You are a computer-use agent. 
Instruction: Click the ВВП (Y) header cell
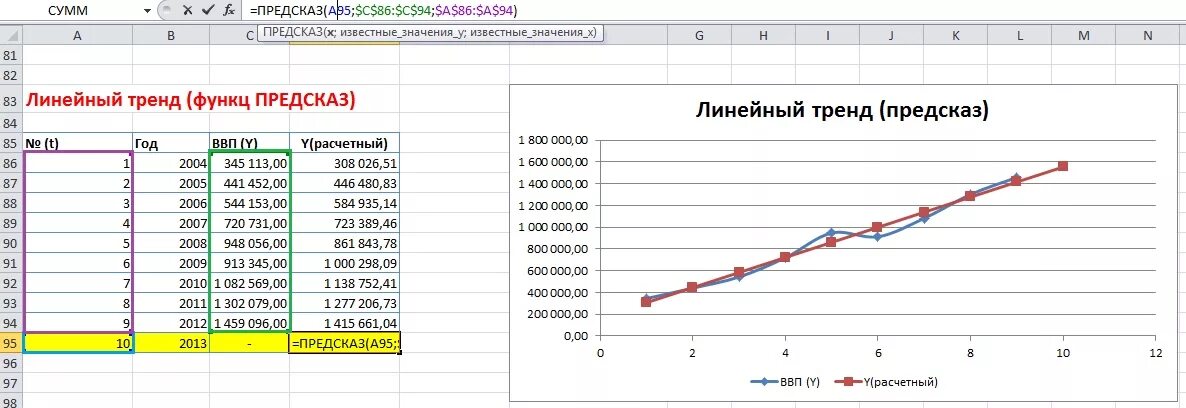coord(250,143)
